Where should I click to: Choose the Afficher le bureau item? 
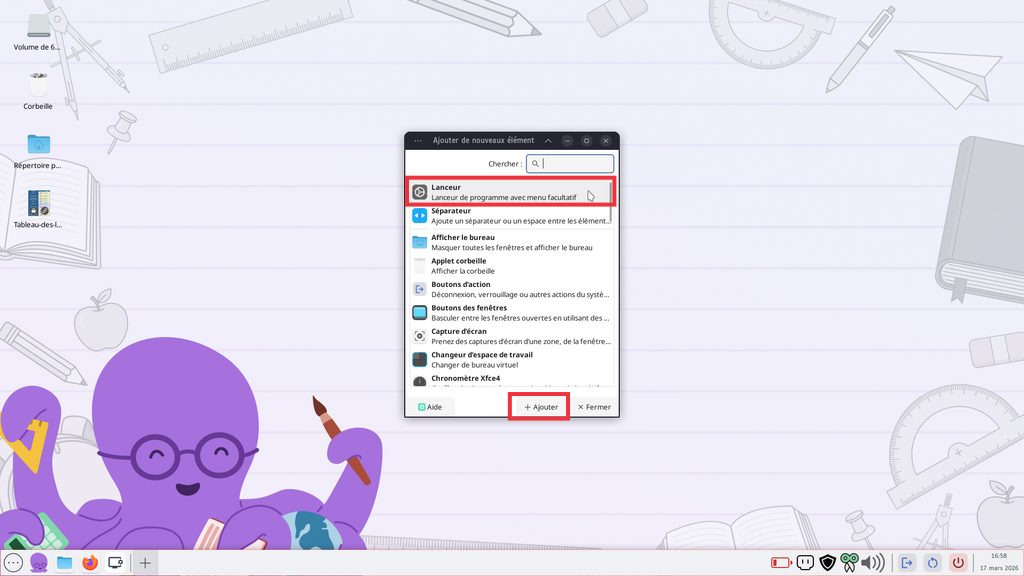click(x=510, y=242)
